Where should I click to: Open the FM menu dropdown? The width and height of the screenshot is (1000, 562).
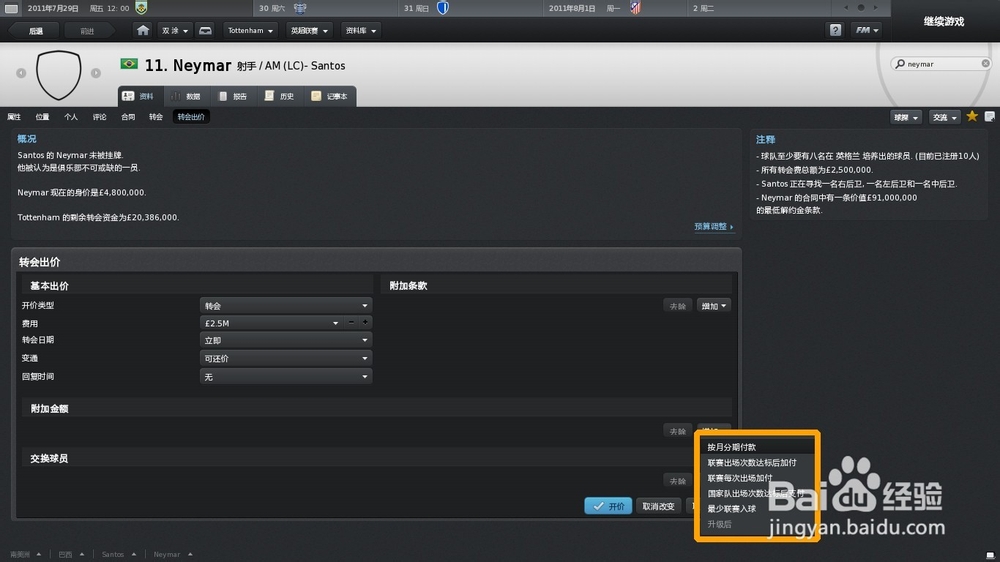click(x=866, y=30)
